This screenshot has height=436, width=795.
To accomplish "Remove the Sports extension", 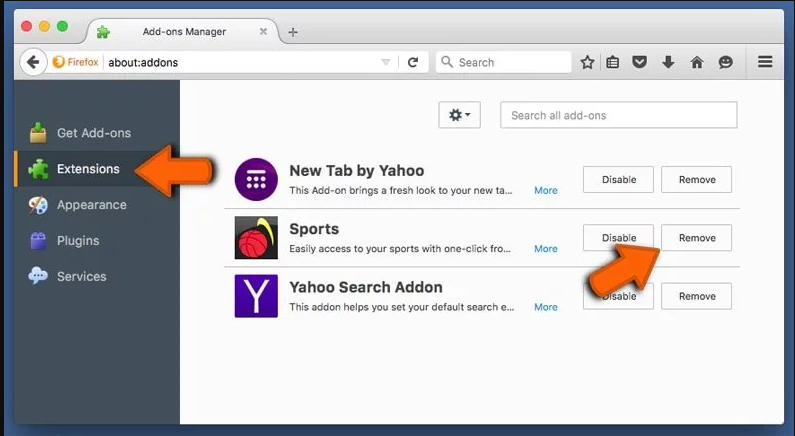I will (x=697, y=238).
